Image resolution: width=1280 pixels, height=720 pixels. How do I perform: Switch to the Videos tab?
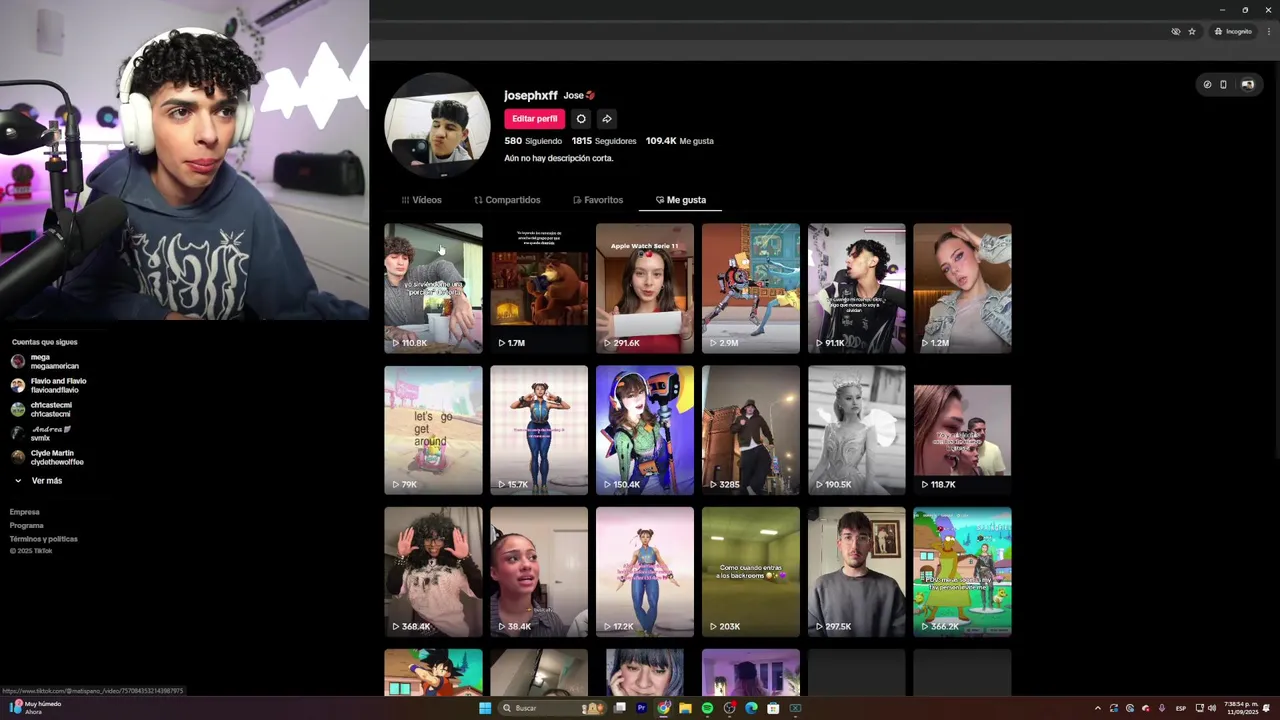[421, 200]
